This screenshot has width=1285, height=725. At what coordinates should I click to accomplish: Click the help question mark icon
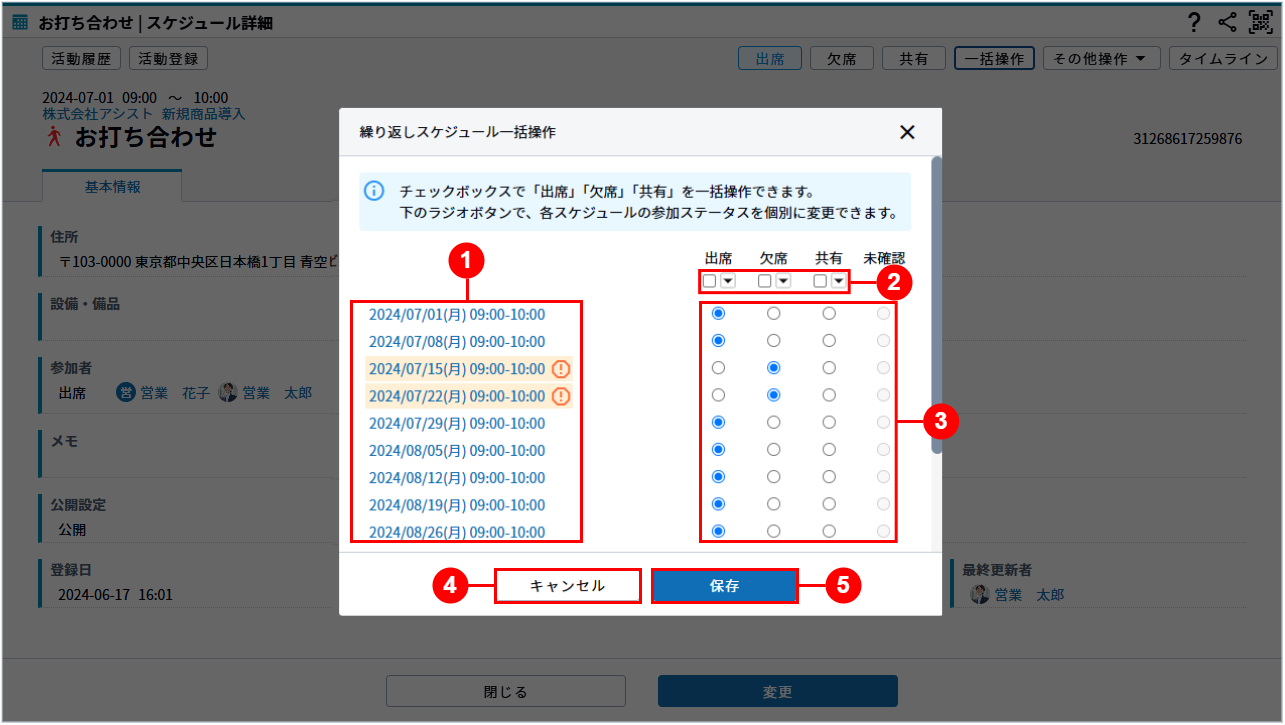(x=1194, y=23)
